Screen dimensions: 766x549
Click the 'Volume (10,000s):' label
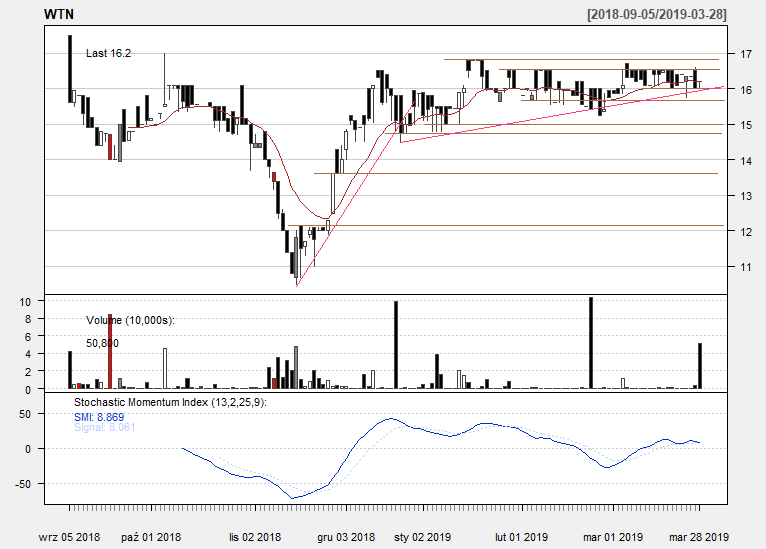click(130, 320)
